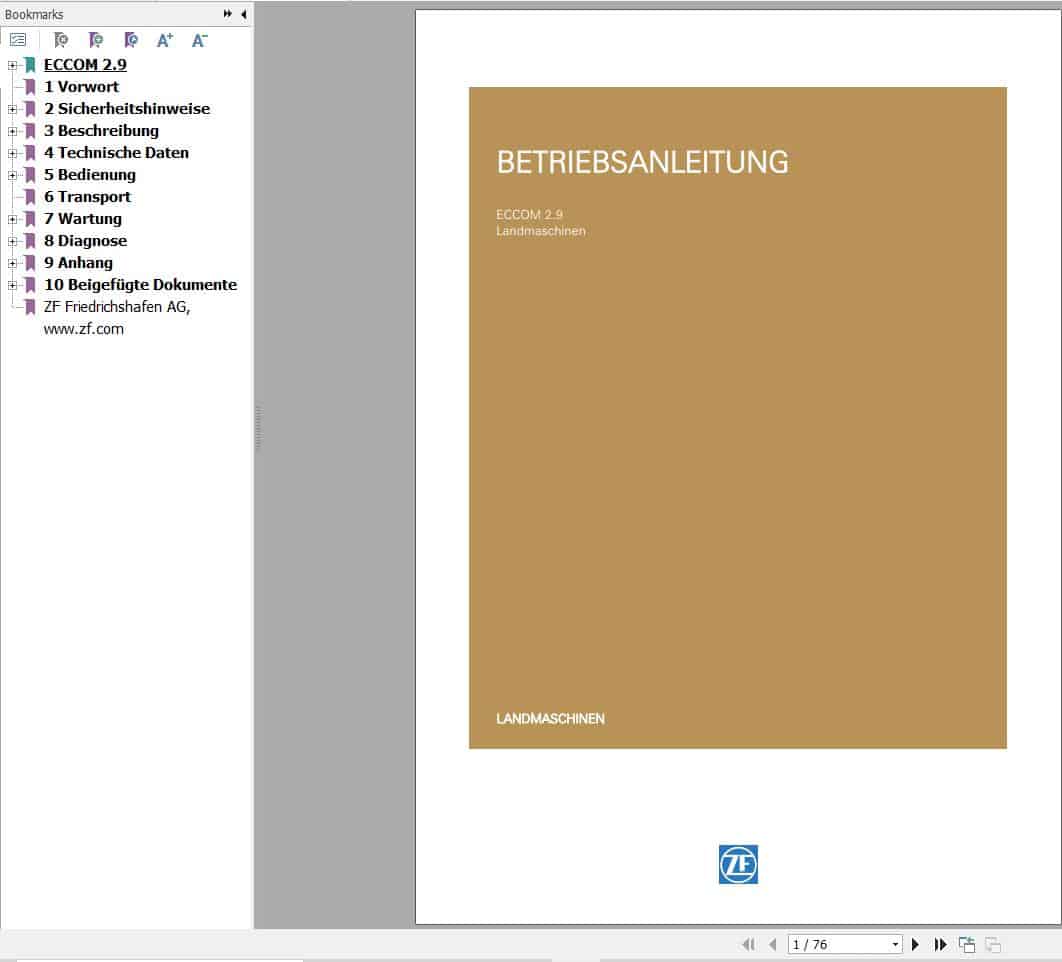The width and height of the screenshot is (1062, 962).
Task: Expand the Bookmarks panel with double arrow
Action: point(228,14)
